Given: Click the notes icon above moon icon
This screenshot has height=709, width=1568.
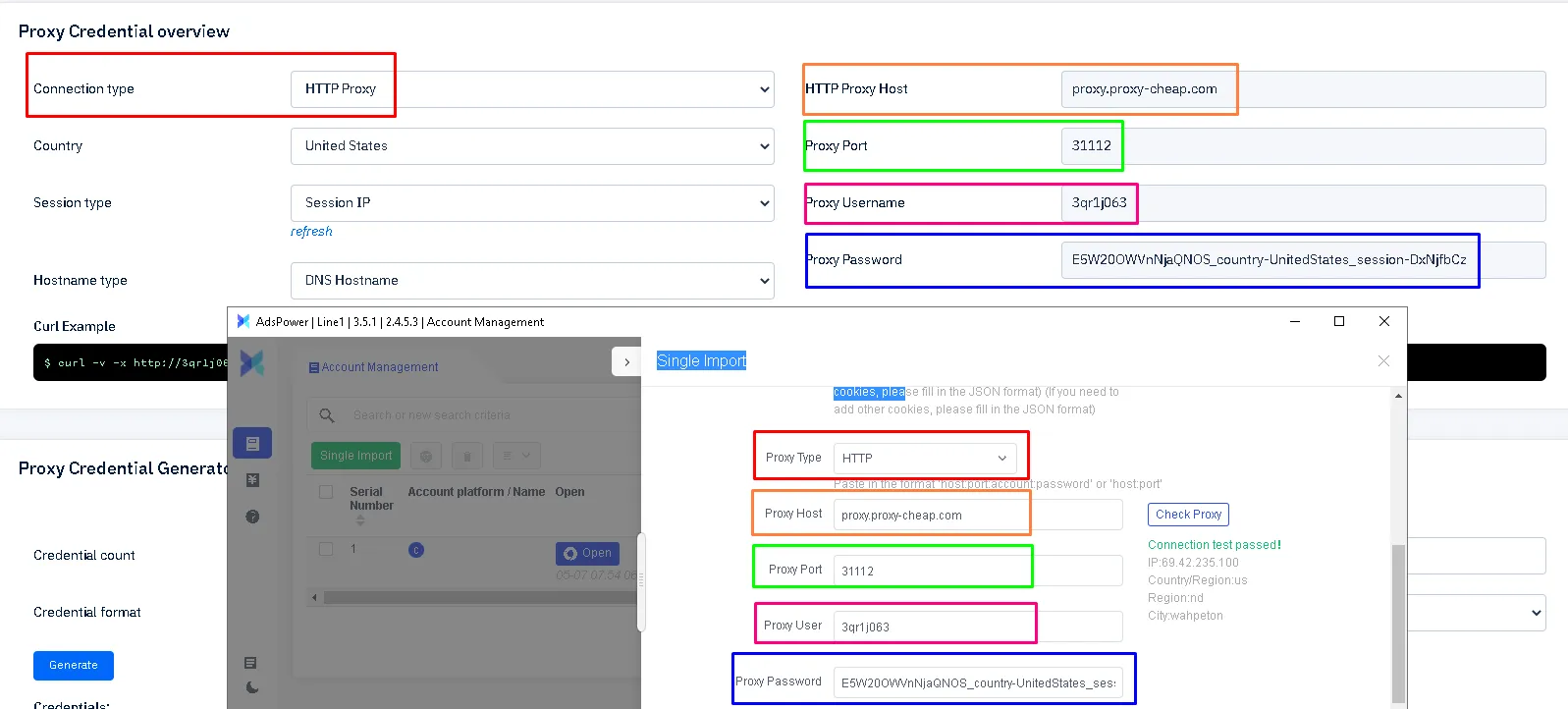Looking at the screenshot, I should pos(250,663).
